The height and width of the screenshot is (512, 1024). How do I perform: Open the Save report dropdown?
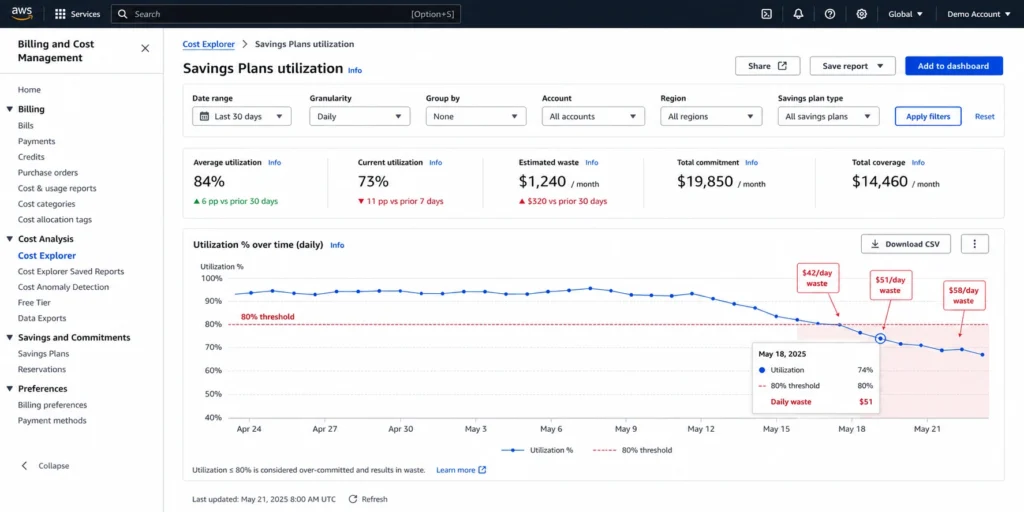coord(852,66)
